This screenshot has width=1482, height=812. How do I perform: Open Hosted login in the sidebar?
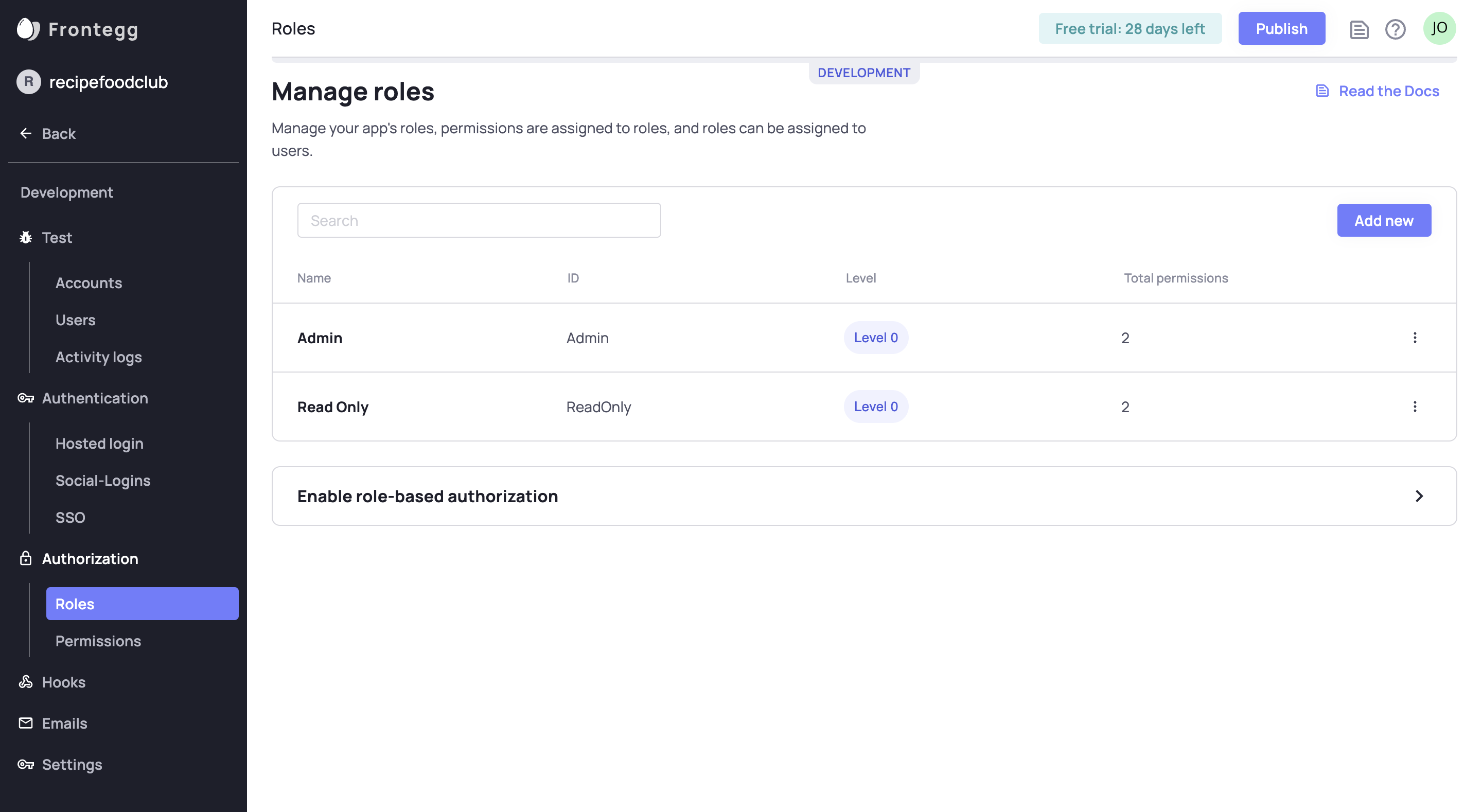point(99,443)
